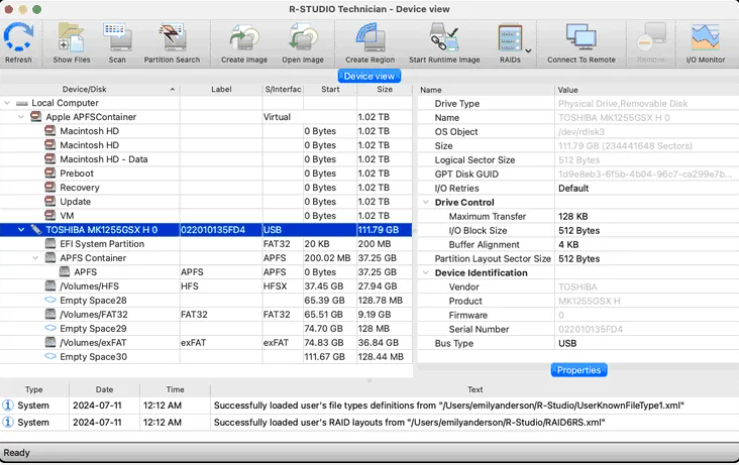This screenshot has width=739, height=465.
Task: Click the Partition Layout Sector Size property
Action: tap(493, 259)
